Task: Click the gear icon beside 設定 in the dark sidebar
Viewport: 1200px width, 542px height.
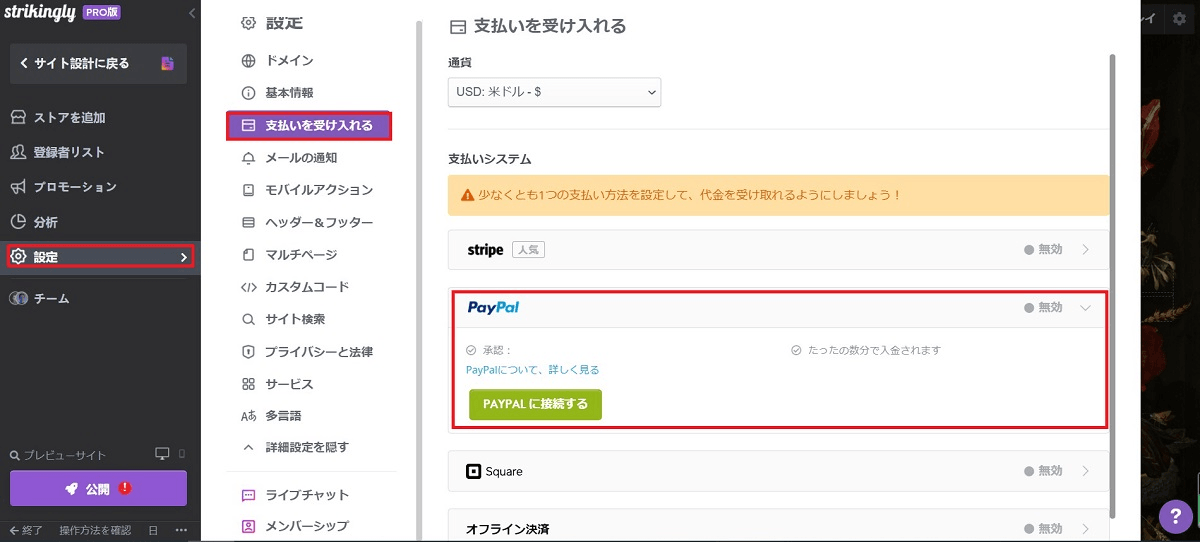Action: pyautogui.click(x=18, y=257)
